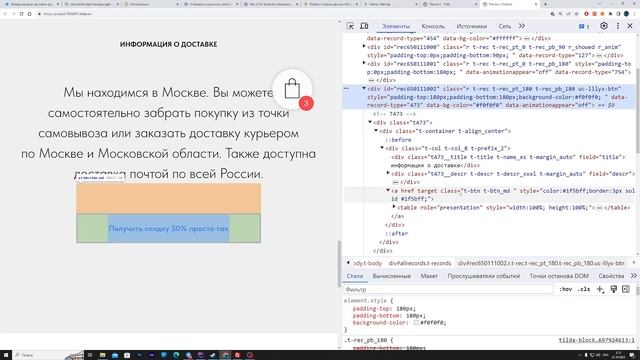Select the t473__title div line
This screenshot has height=360, width=640.
[x=508, y=161]
